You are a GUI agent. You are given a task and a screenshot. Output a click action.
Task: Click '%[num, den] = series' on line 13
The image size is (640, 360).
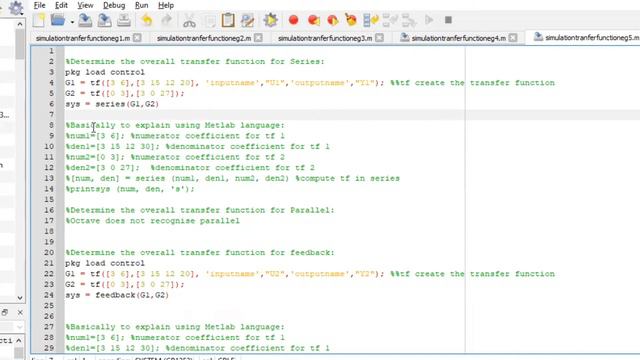point(115,178)
